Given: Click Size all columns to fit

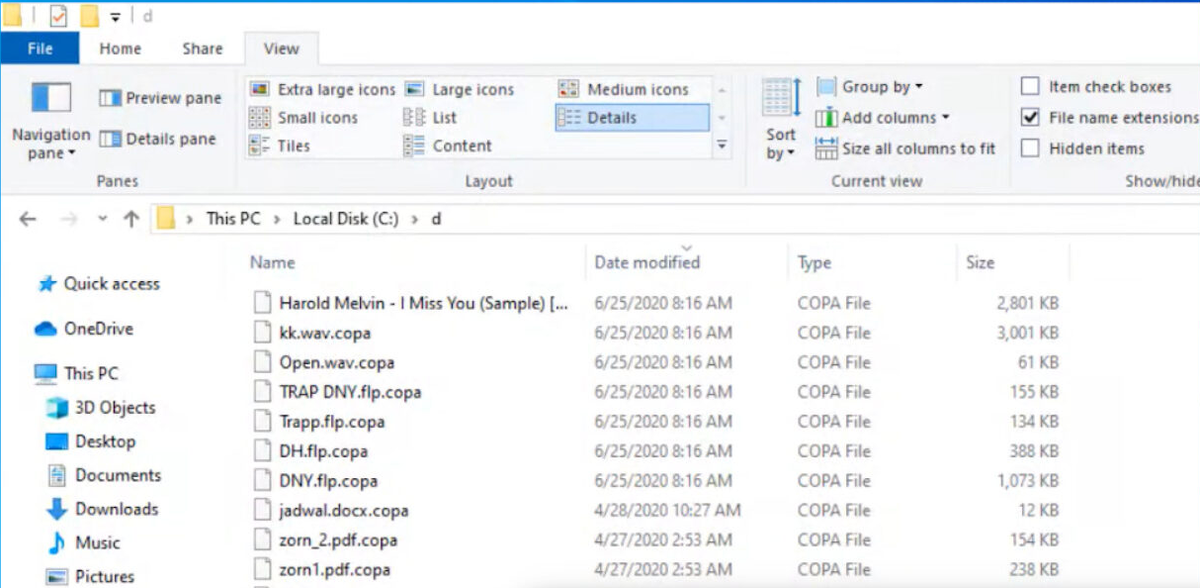Looking at the screenshot, I should (906, 148).
